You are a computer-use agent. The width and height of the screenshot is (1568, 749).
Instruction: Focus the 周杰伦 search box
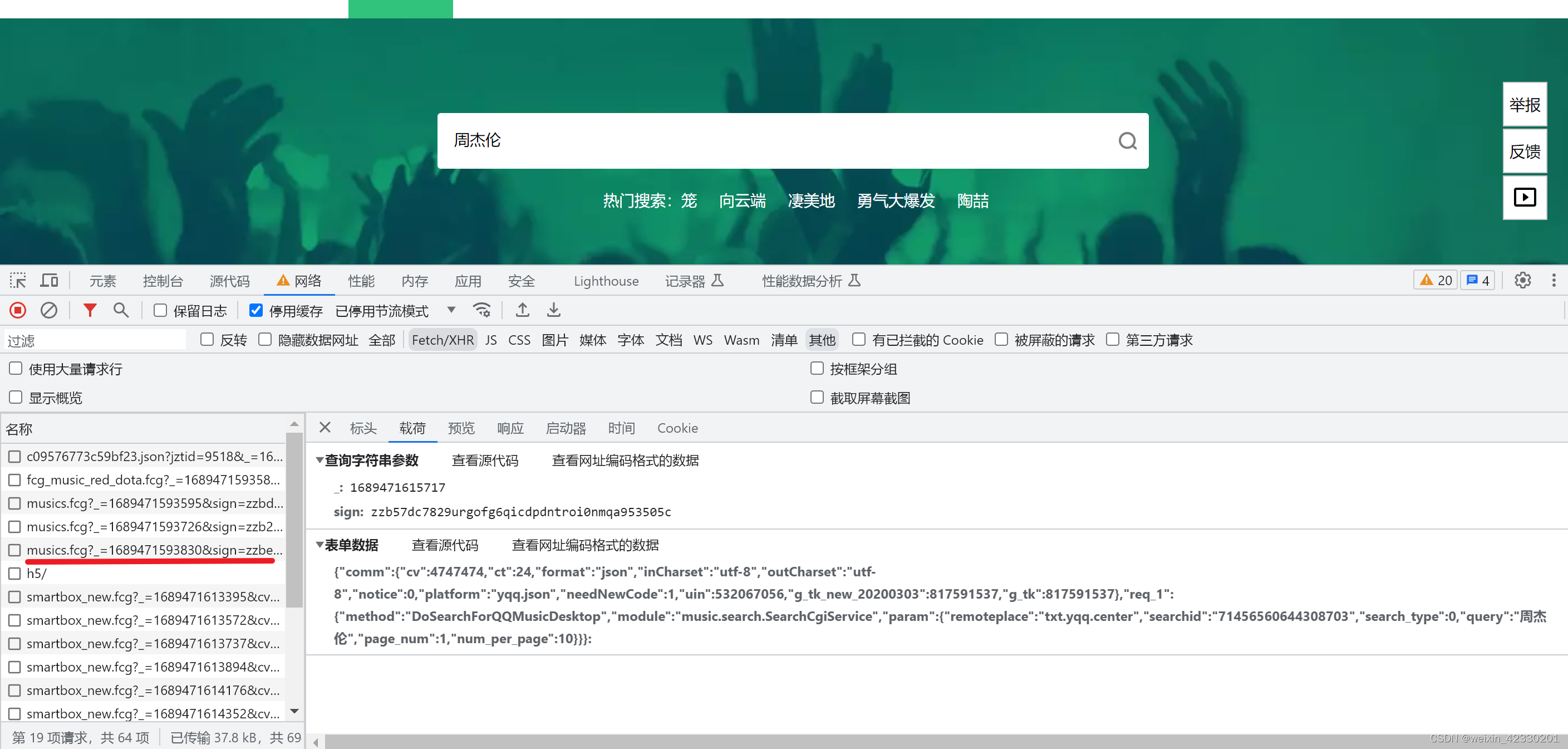[x=792, y=141]
